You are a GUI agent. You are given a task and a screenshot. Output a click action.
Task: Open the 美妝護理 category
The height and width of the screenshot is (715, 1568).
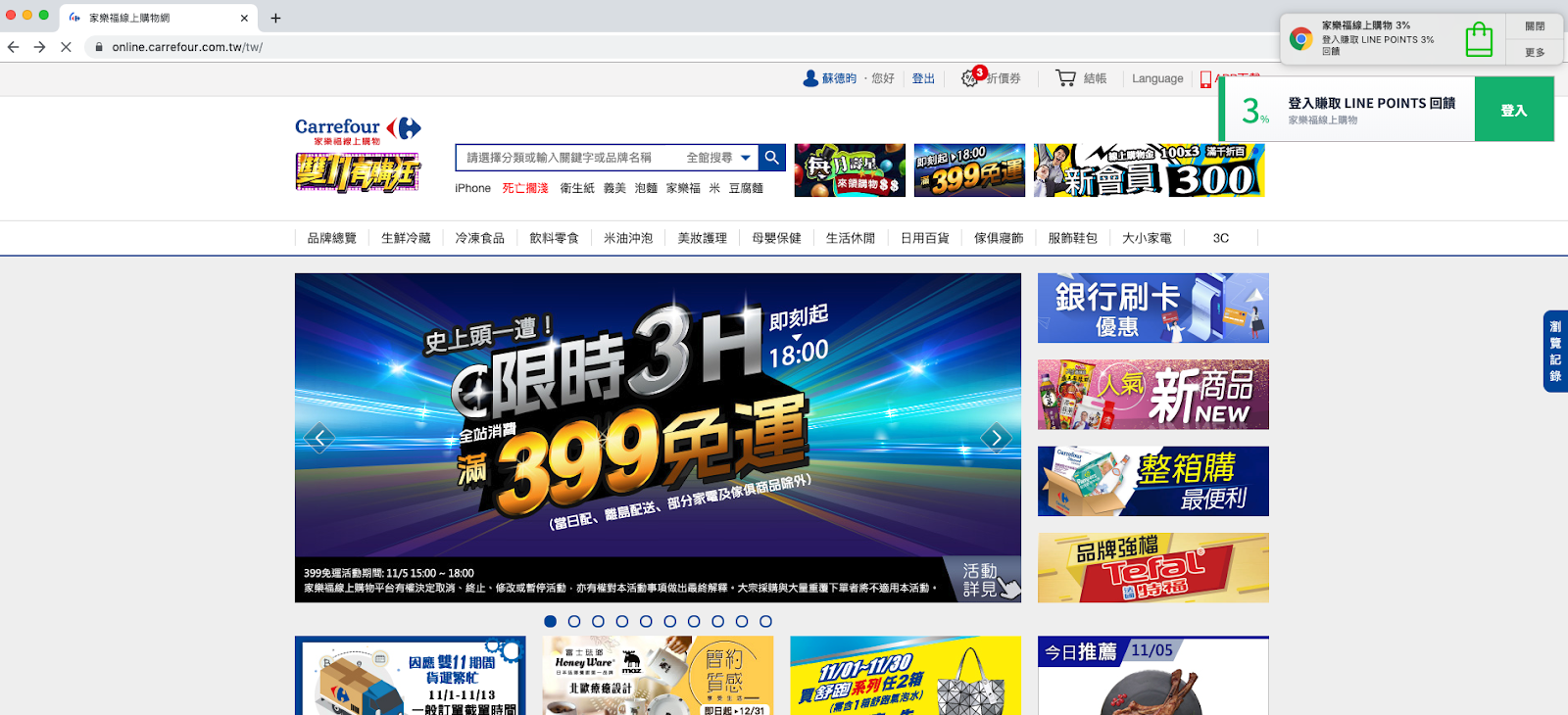703,238
